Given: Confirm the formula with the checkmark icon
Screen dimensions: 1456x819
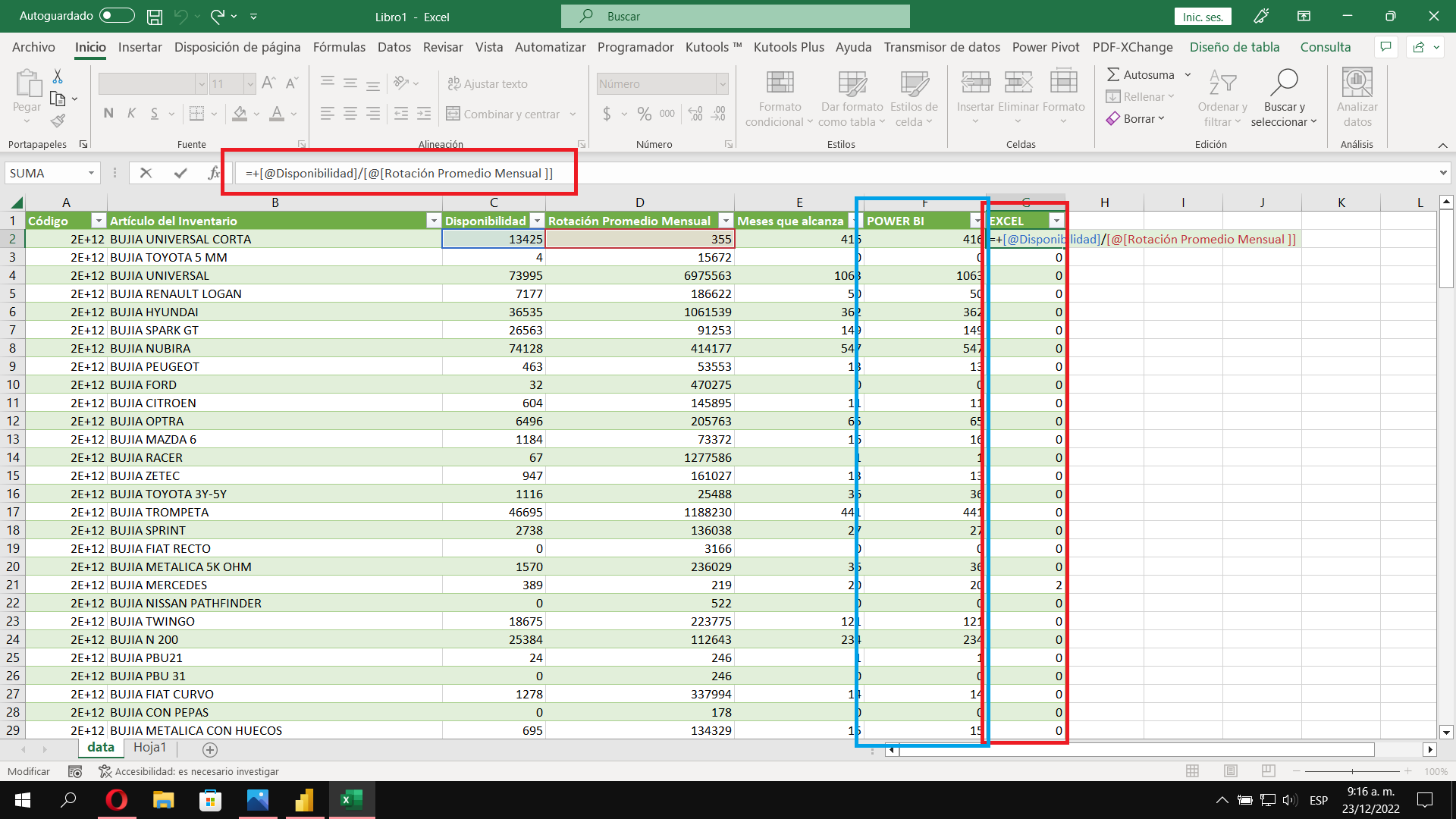Looking at the screenshot, I should pos(180,174).
